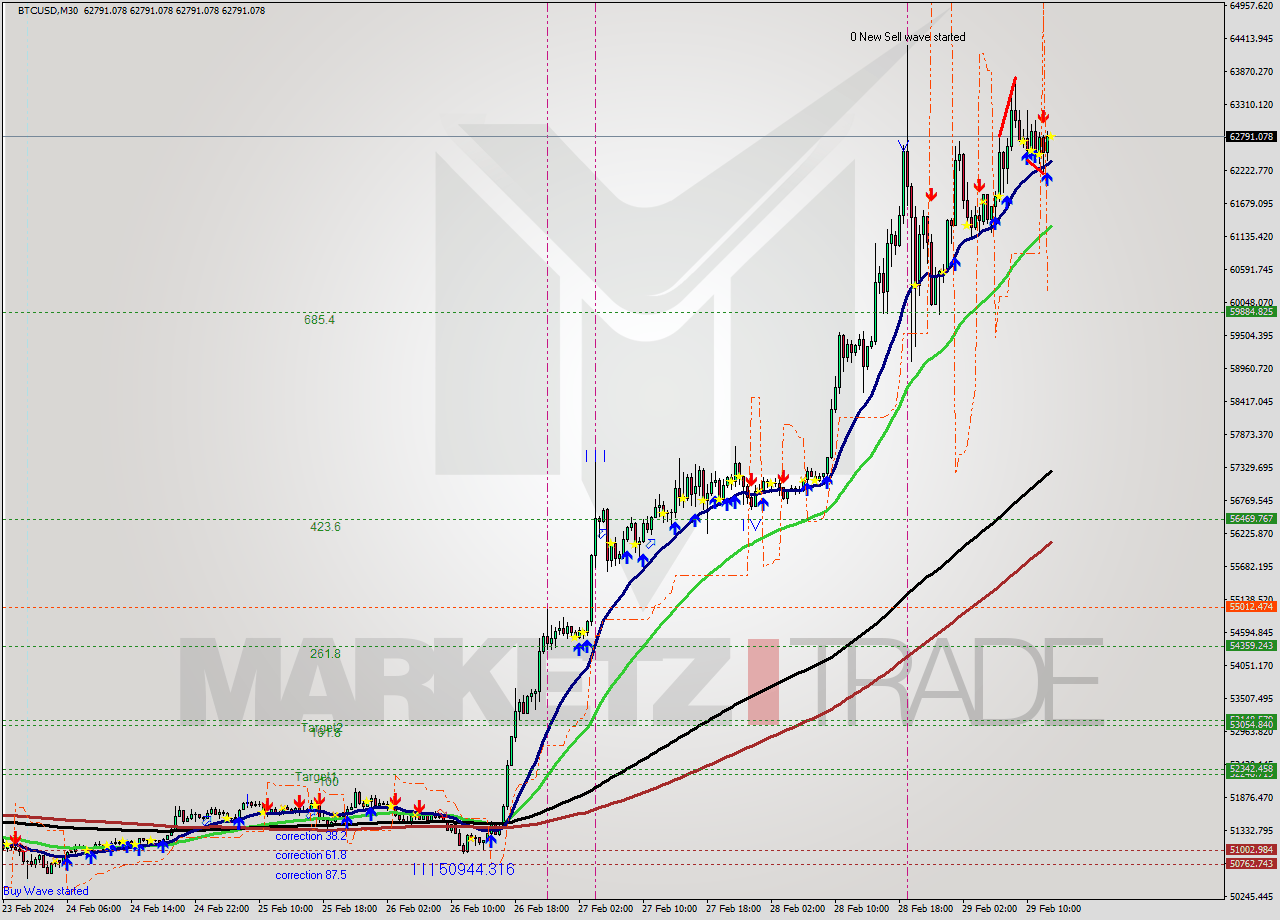Click the '28 Feb 10:00' time axis label

(x=861, y=909)
